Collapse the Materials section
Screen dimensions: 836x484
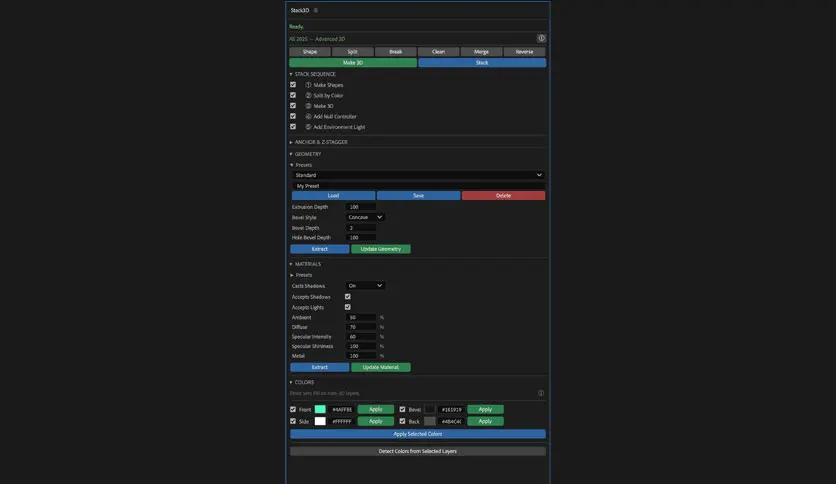(291, 264)
